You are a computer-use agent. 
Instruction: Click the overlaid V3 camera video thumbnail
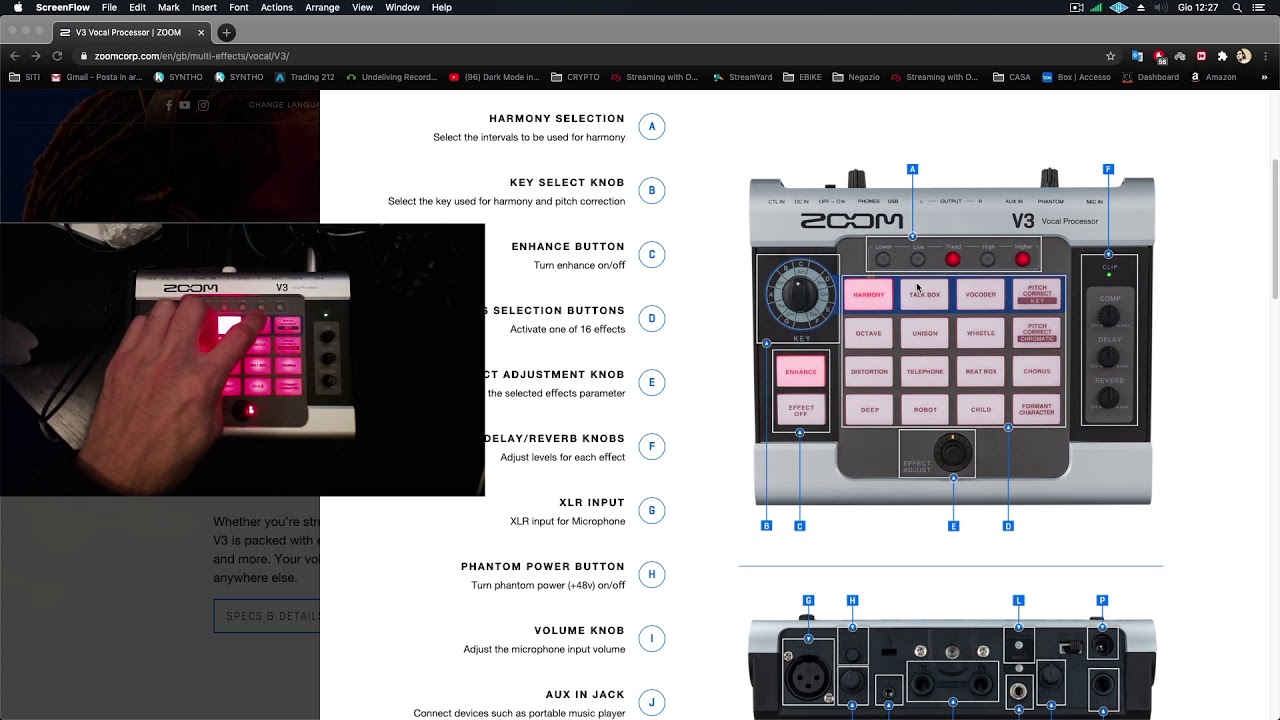coord(242,360)
